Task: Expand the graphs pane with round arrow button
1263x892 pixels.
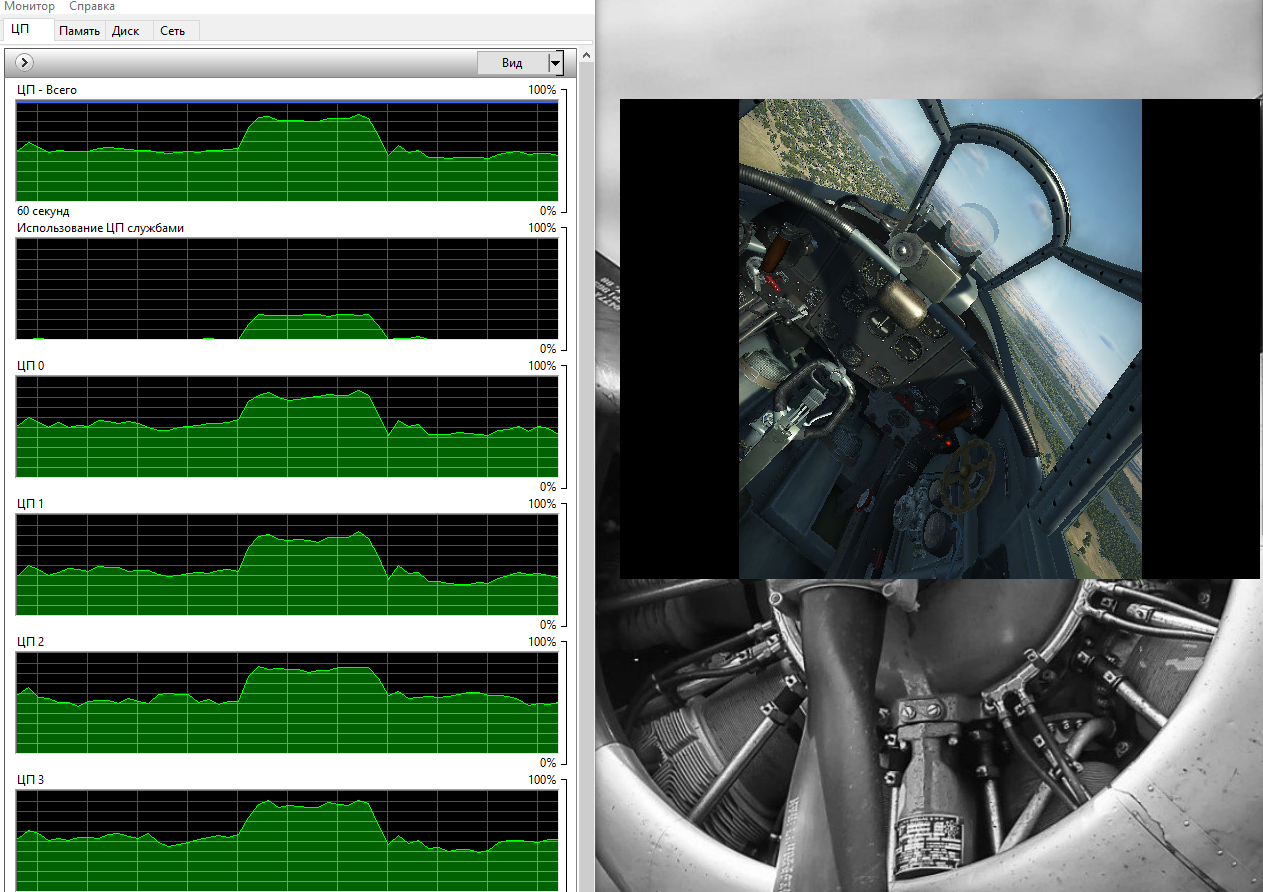Action: (x=25, y=63)
